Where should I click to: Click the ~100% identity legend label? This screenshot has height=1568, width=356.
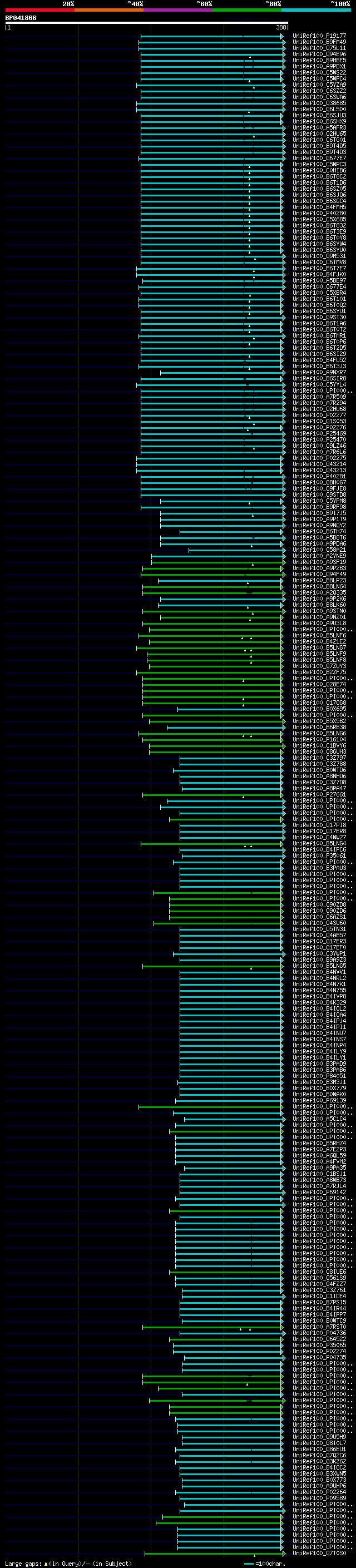point(340,4)
